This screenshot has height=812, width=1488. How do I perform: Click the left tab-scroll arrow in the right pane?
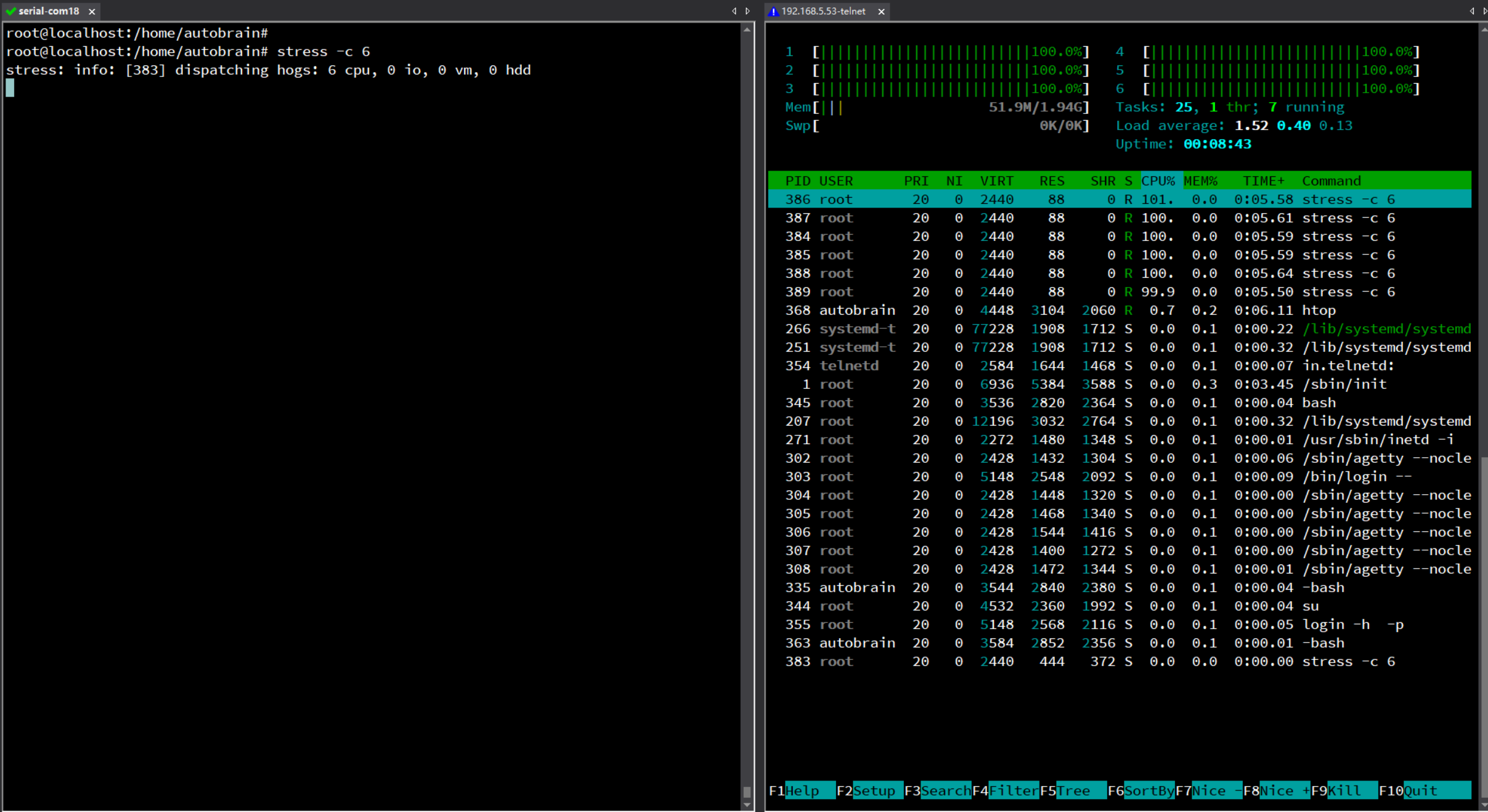tap(1472, 11)
